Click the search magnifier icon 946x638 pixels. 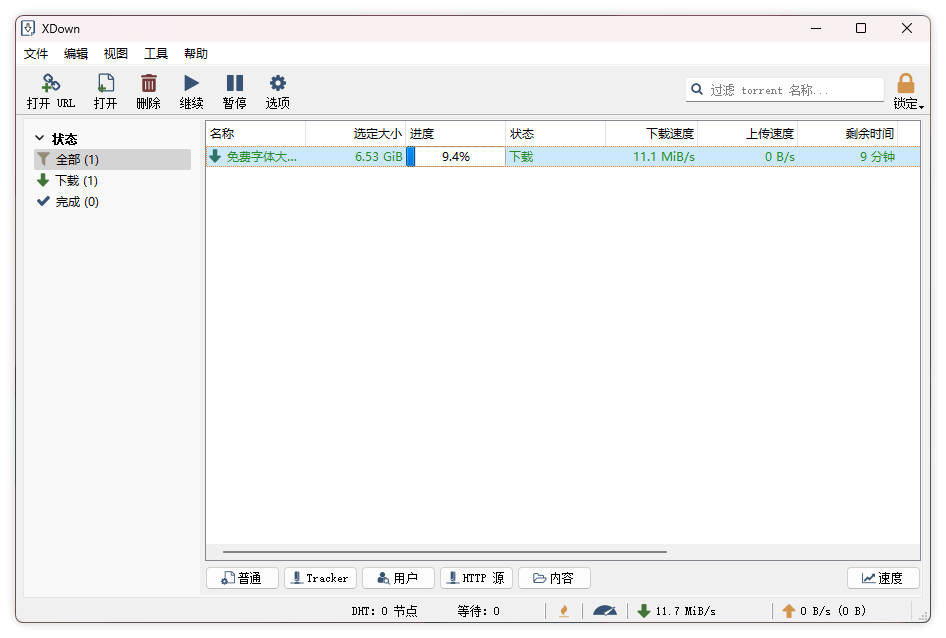[697, 89]
